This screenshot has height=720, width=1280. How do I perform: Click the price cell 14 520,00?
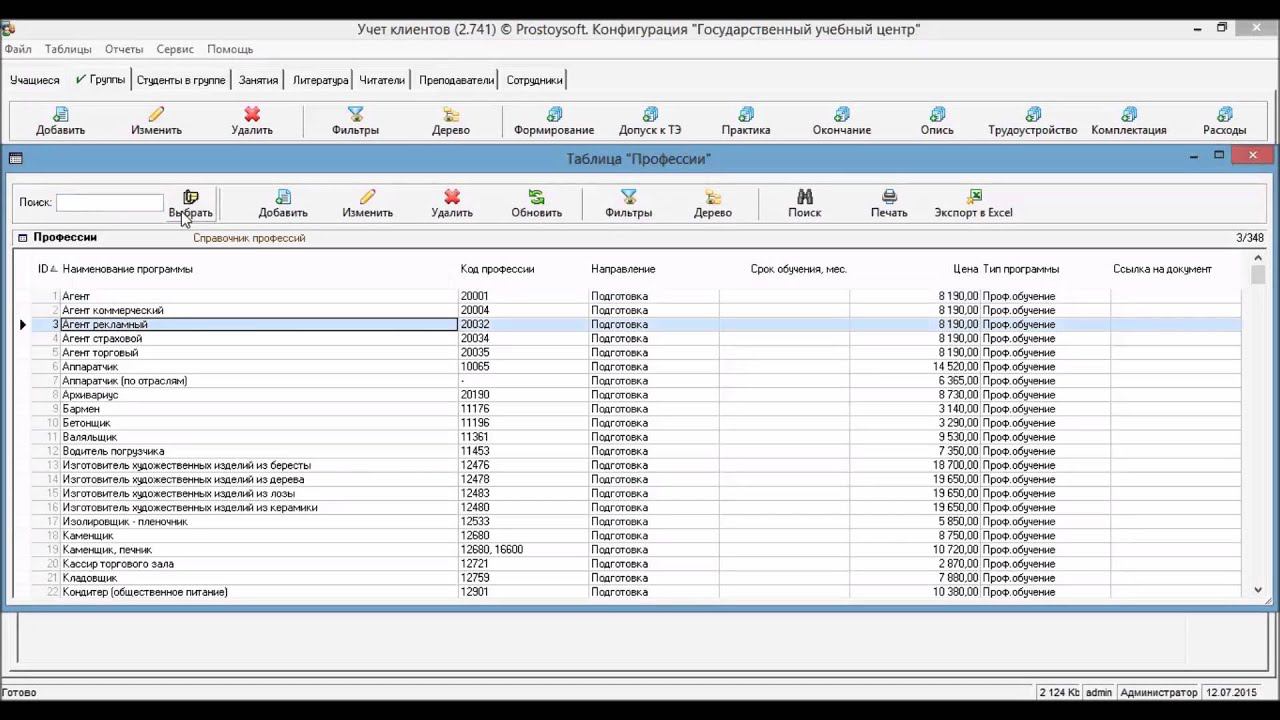click(x=914, y=367)
